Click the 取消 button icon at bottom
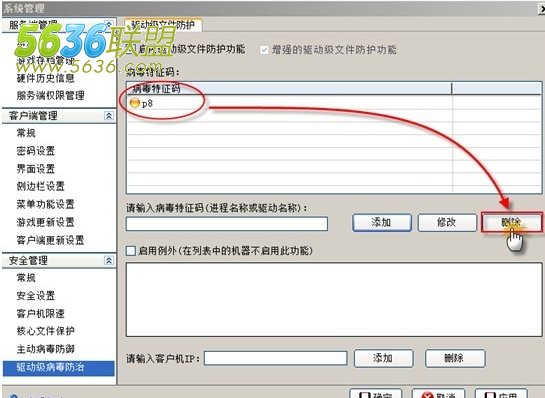 click(x=428, y=396)
